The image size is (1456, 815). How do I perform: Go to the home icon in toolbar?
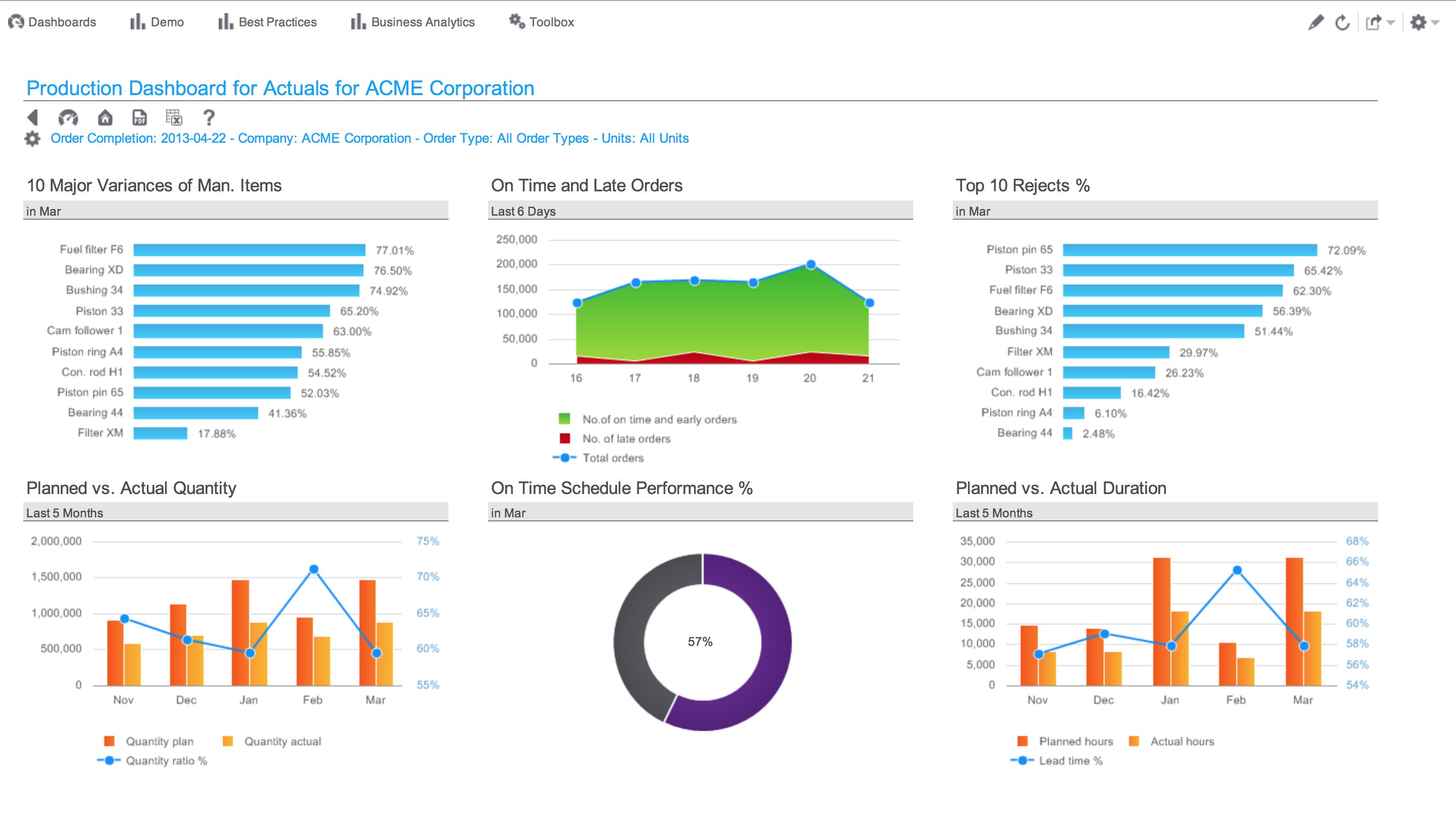[105, 117]
